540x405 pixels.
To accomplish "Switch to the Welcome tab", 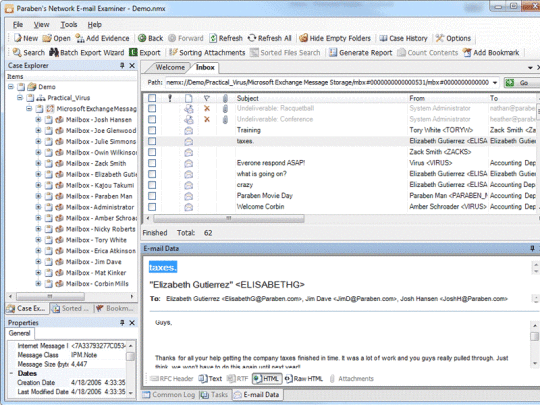I will point(170,68).
